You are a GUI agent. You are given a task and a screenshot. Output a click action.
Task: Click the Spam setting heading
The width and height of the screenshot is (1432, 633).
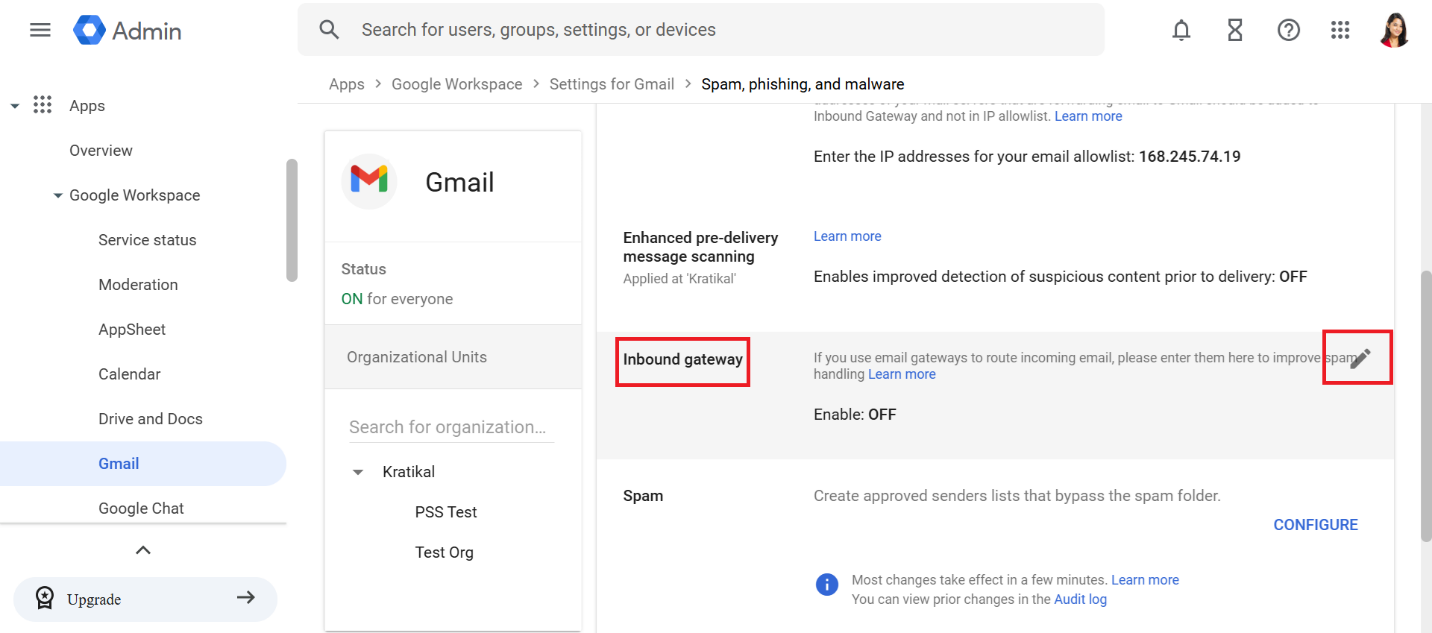(643, 496)
